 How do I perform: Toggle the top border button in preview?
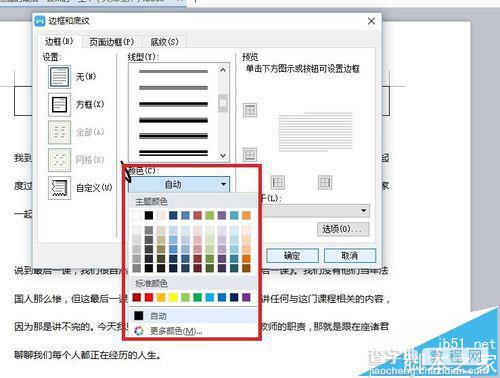(x=250, y=110)
